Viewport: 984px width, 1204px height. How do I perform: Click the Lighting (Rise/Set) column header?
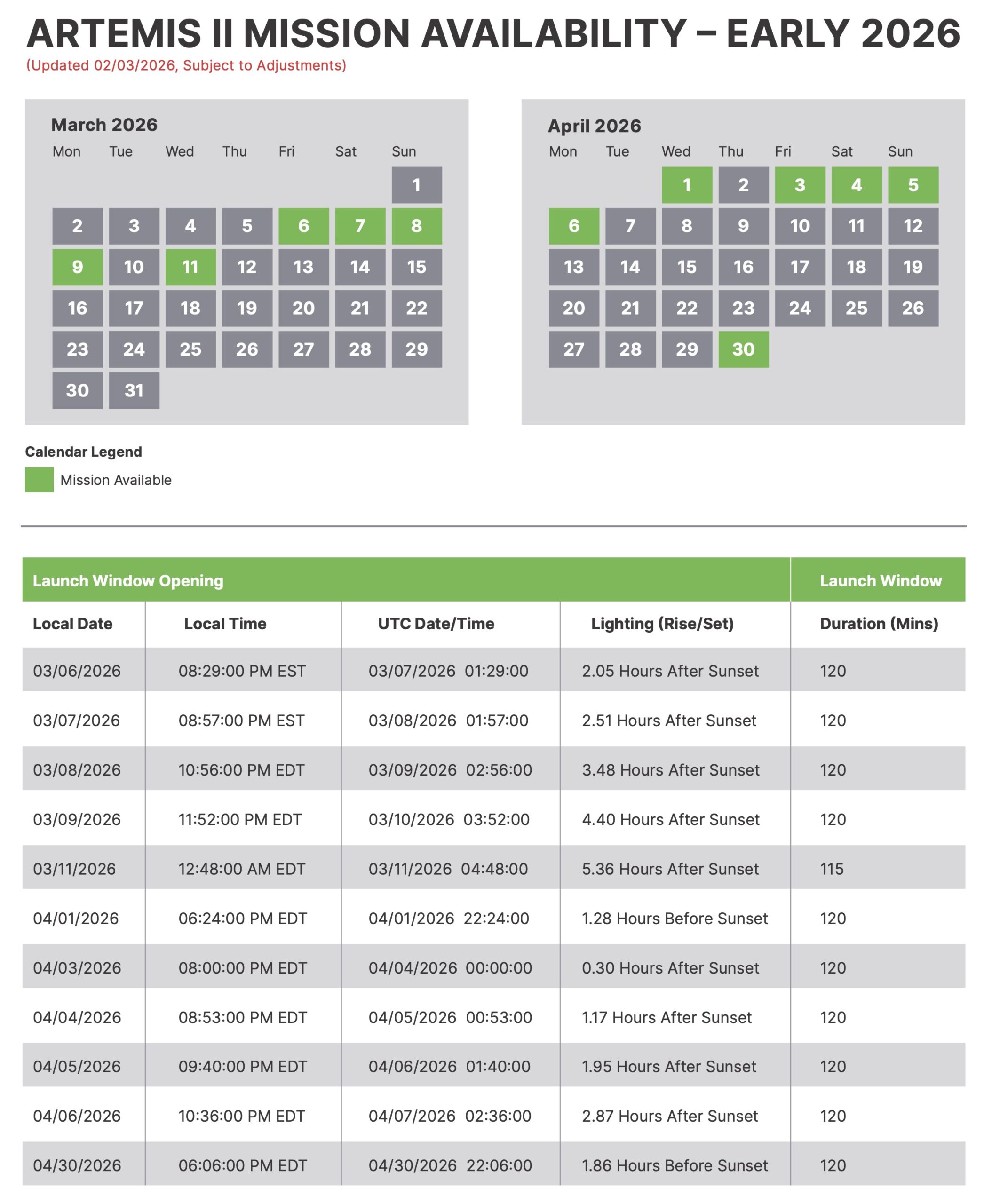tap(662, 624)
